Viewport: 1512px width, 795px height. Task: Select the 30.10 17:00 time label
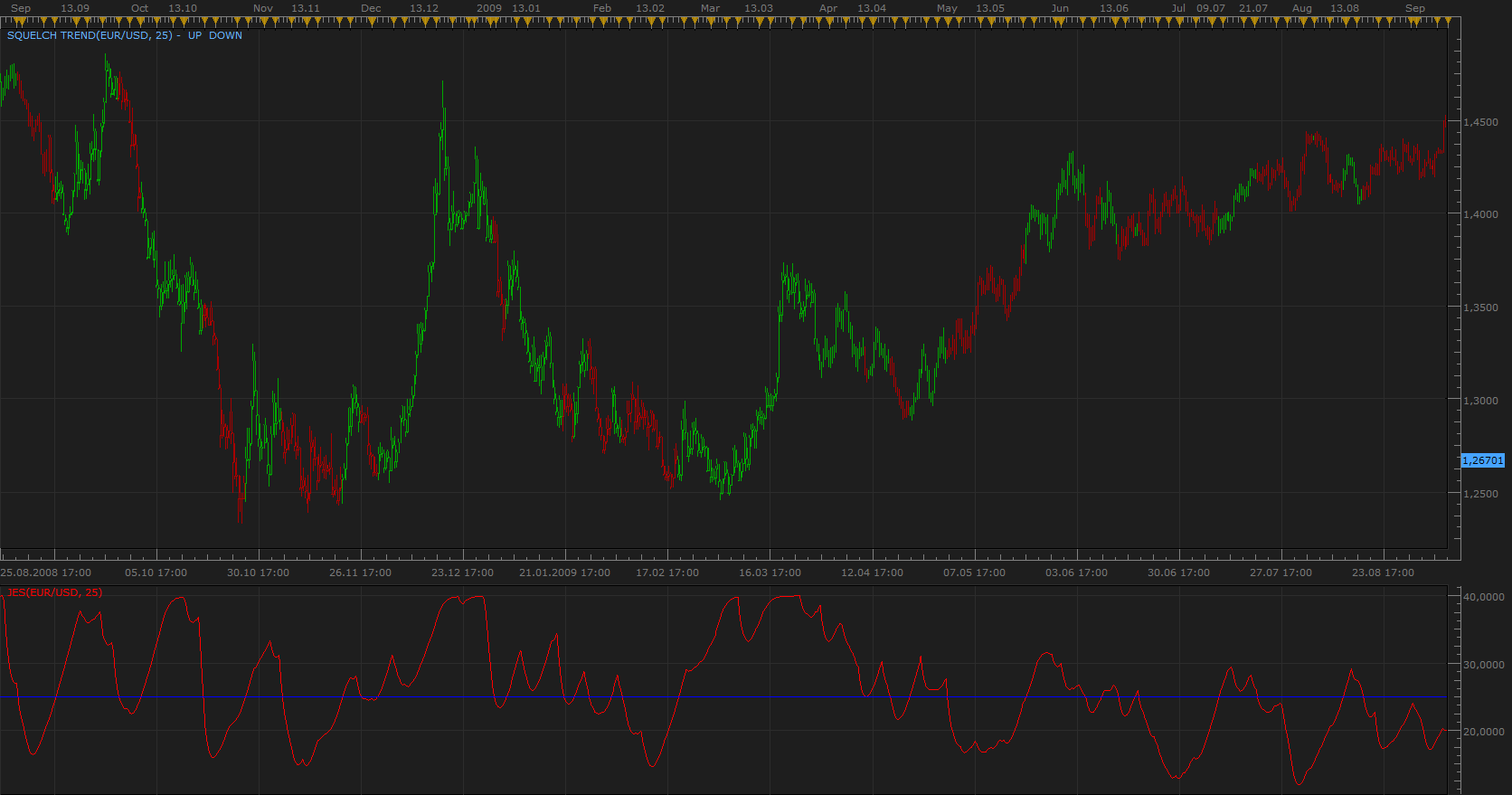click(x=258, y=573)
